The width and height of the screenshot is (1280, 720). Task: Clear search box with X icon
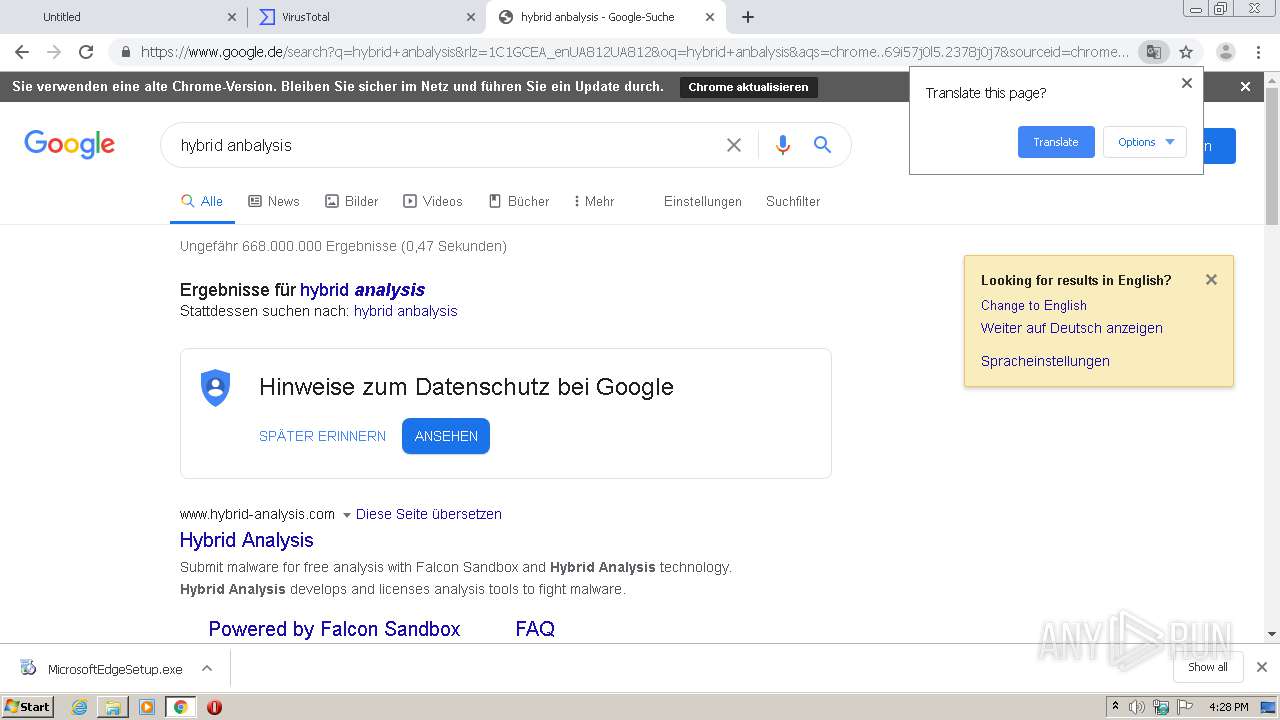click(734, 145)
